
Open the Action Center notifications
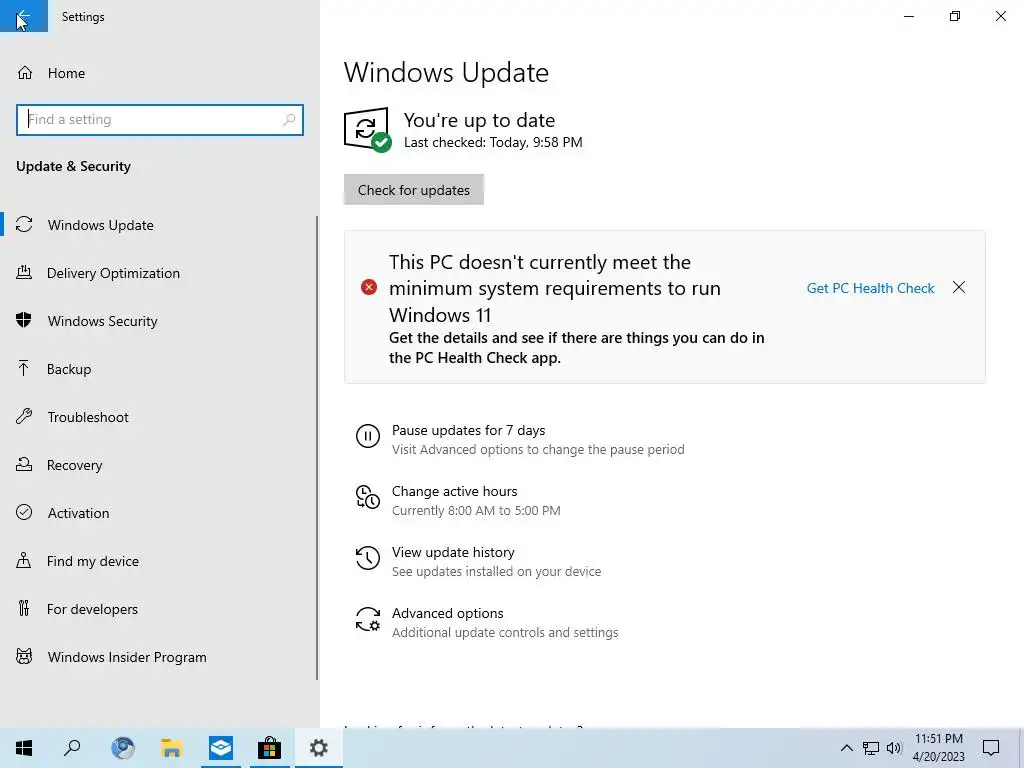coord(991,748)
